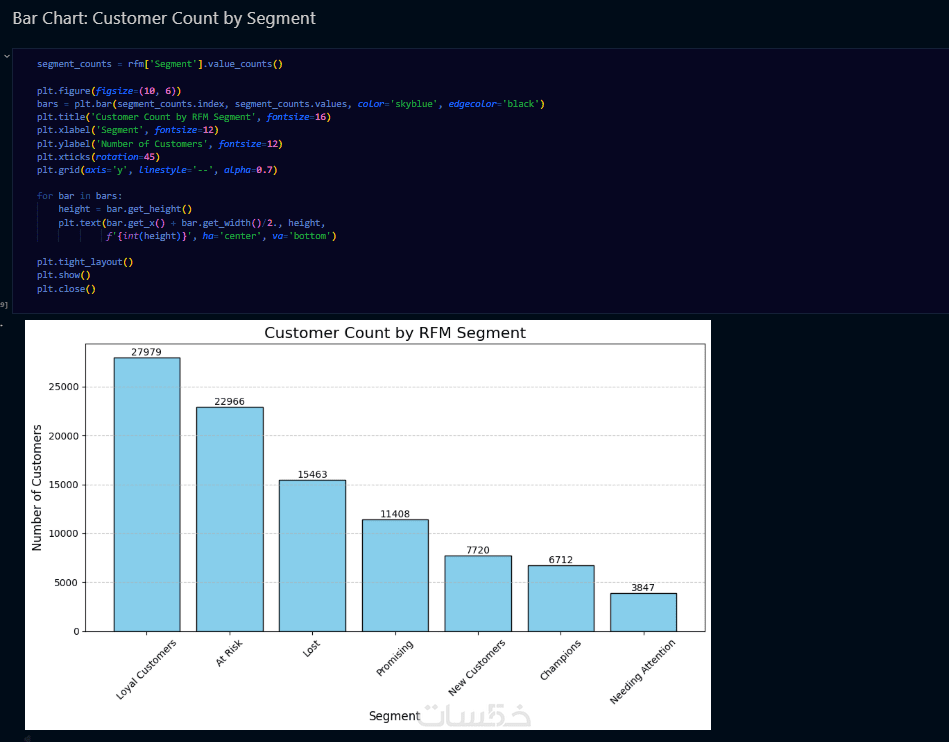Click the heading "Bar Chart: Customer Count by Segment"
Viewport: 949px width, 742px height.
(164, 18)
